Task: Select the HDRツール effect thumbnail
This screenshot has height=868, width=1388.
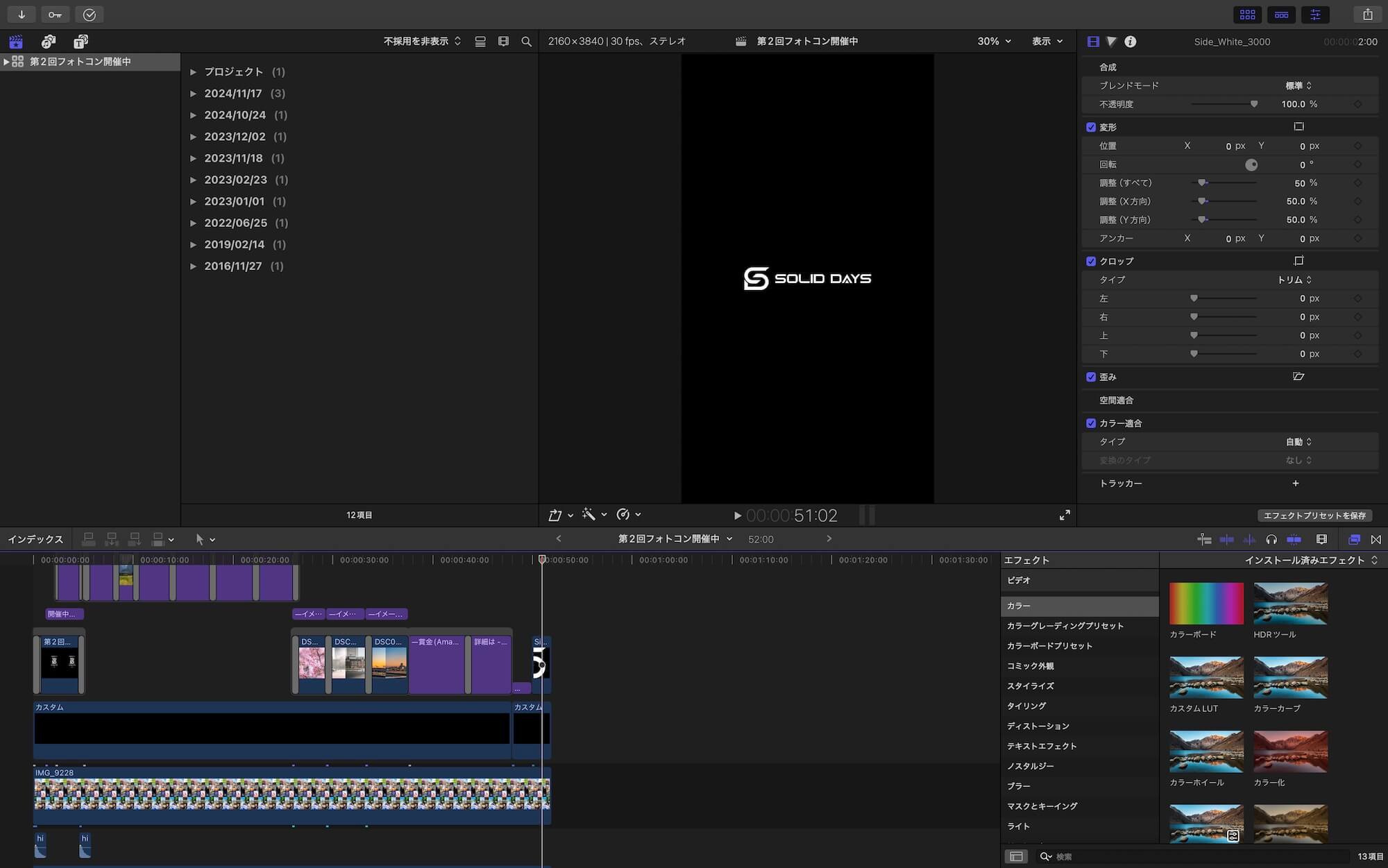Action: 1290,604
